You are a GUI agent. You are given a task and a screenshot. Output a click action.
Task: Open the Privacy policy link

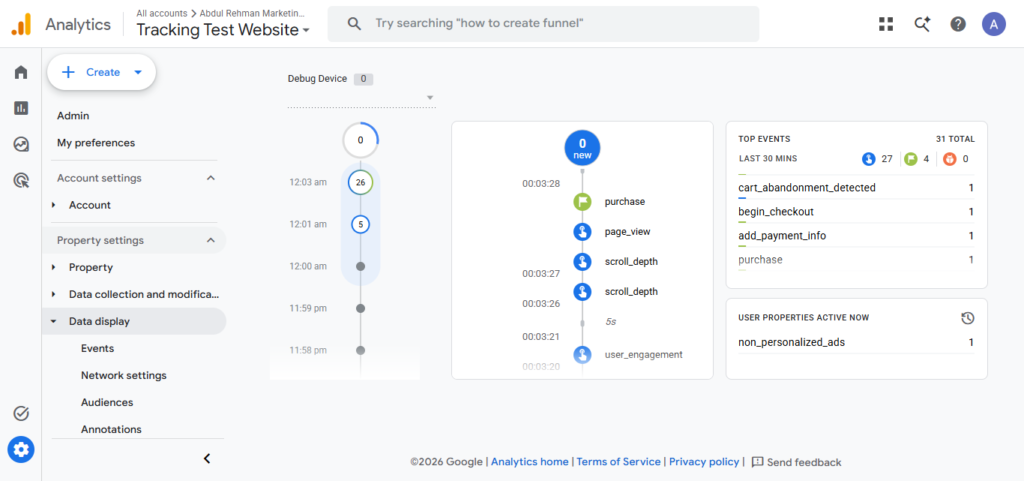[704, 461]
